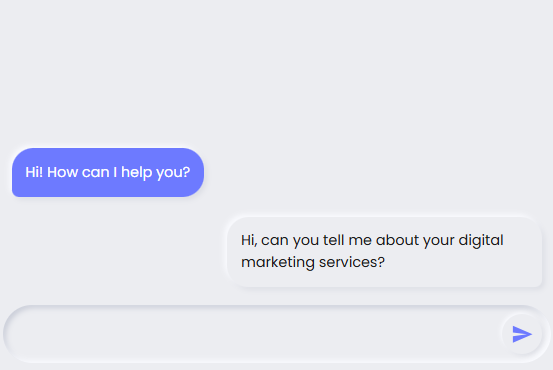
Task: Click the word "digital" in the user message
Action: (x=481, y=241)
